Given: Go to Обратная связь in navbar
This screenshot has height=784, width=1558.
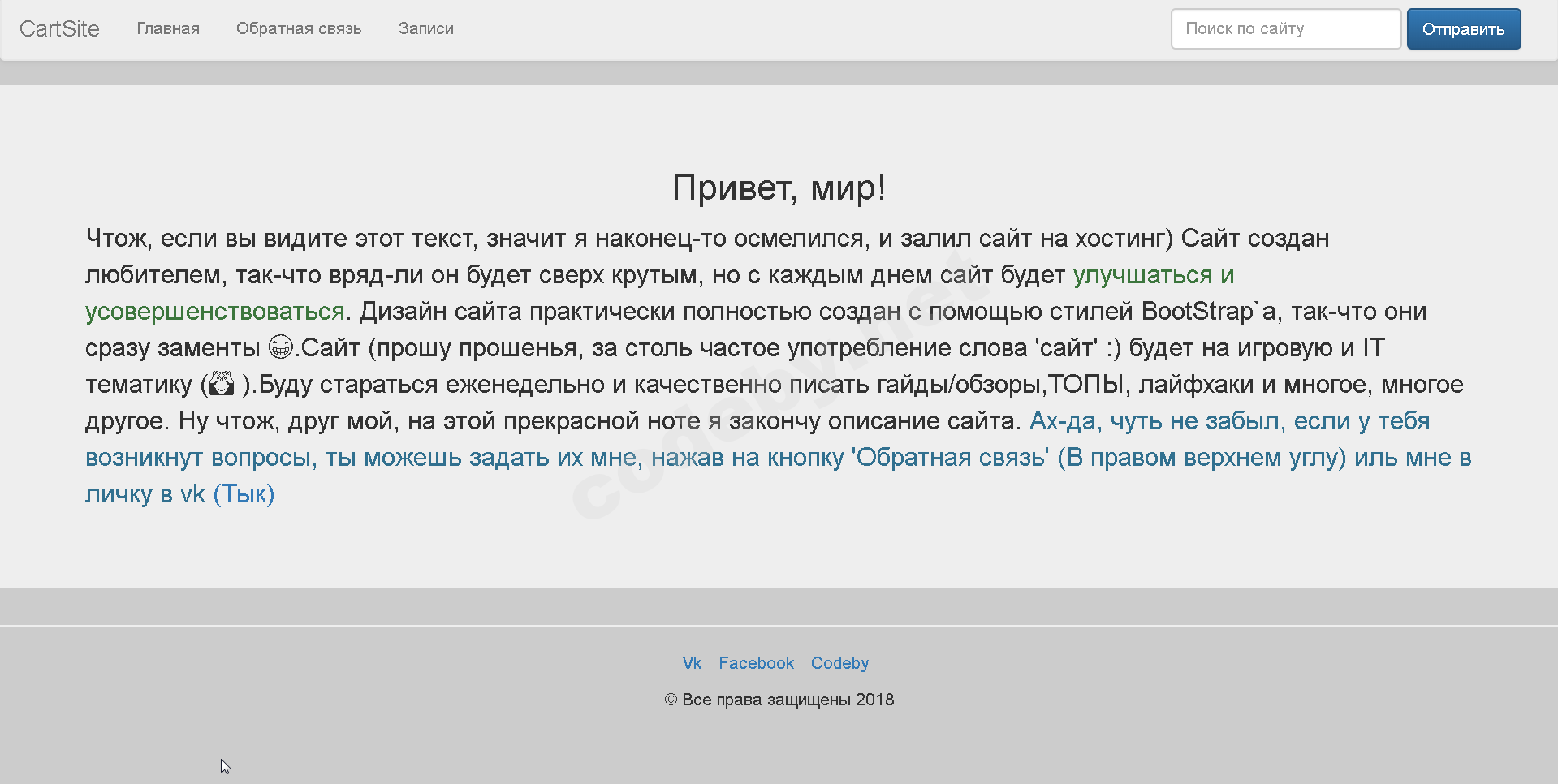Looking at the screenshot, I should coord(299,29).
